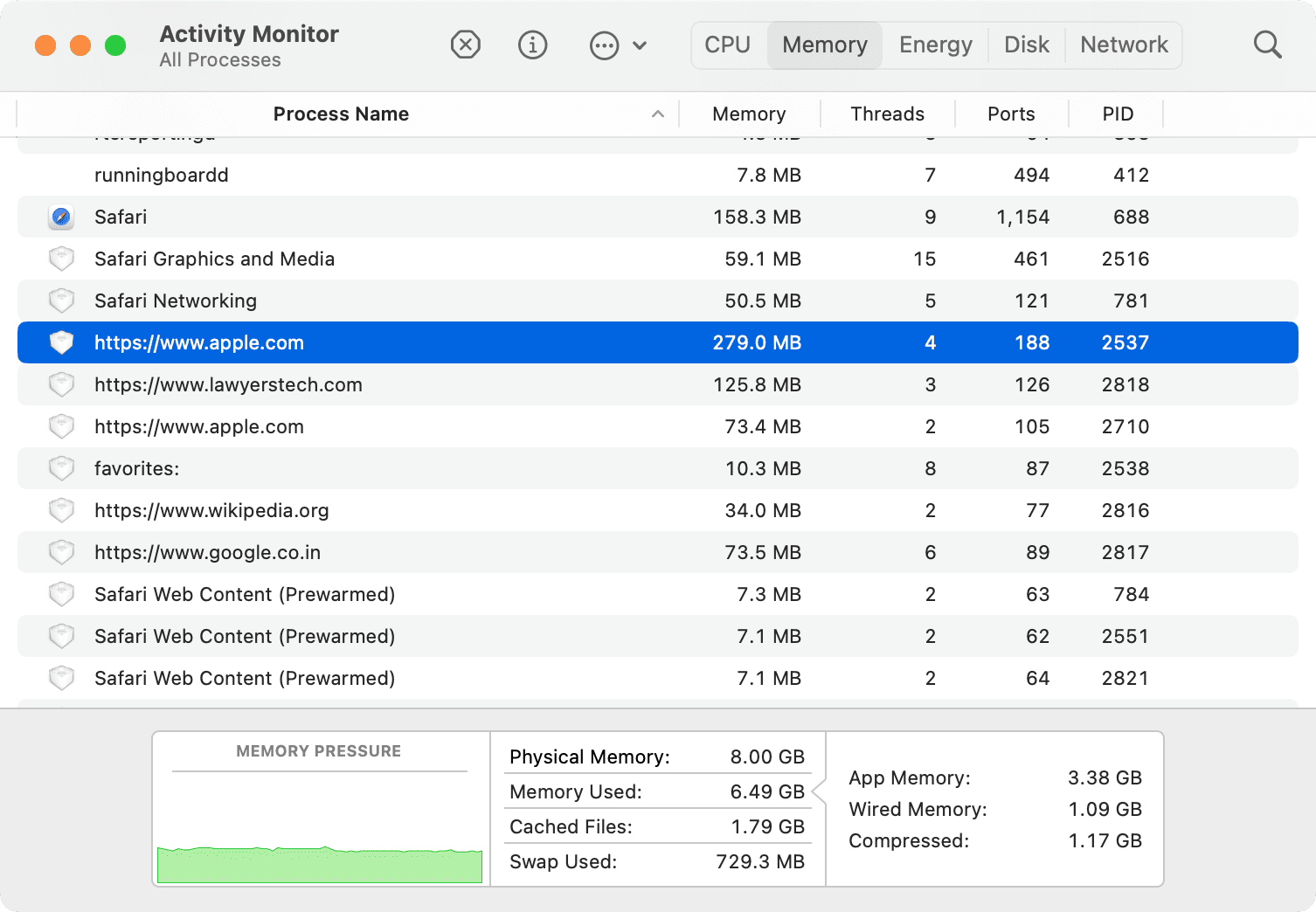Sort by the PID column header
Viewport: 1316px width, 912px height.
(1118, 114)
